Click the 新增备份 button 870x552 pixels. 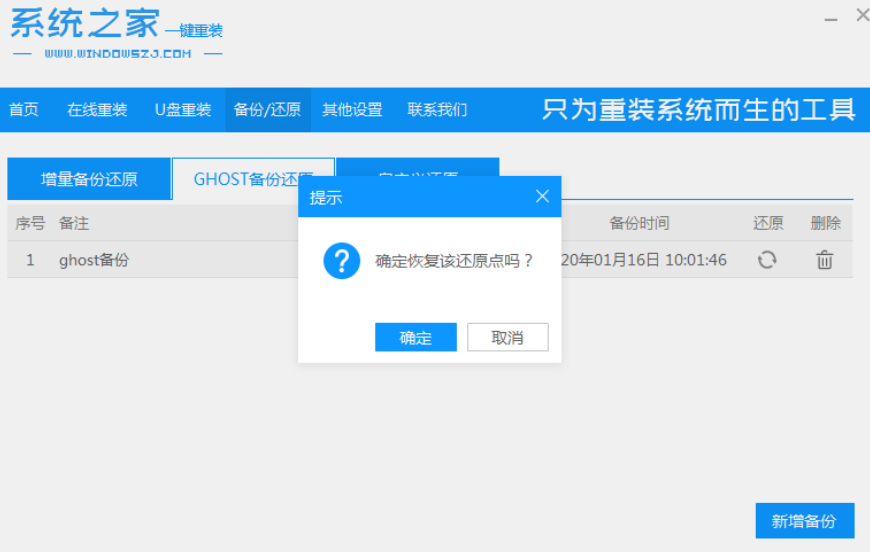[804, 521]
